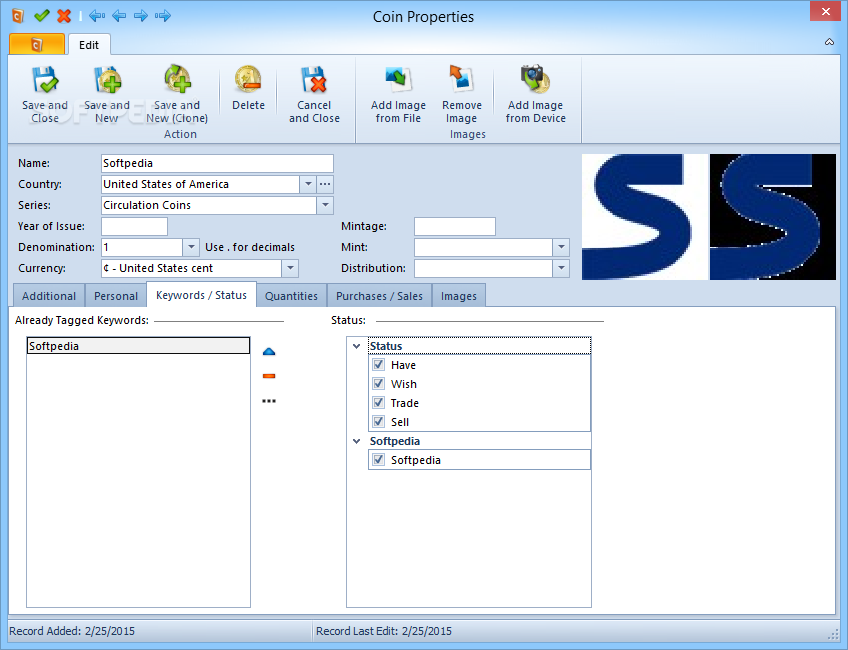
Task: Open the Country dropdown arrow
Action: coord(308,184)
